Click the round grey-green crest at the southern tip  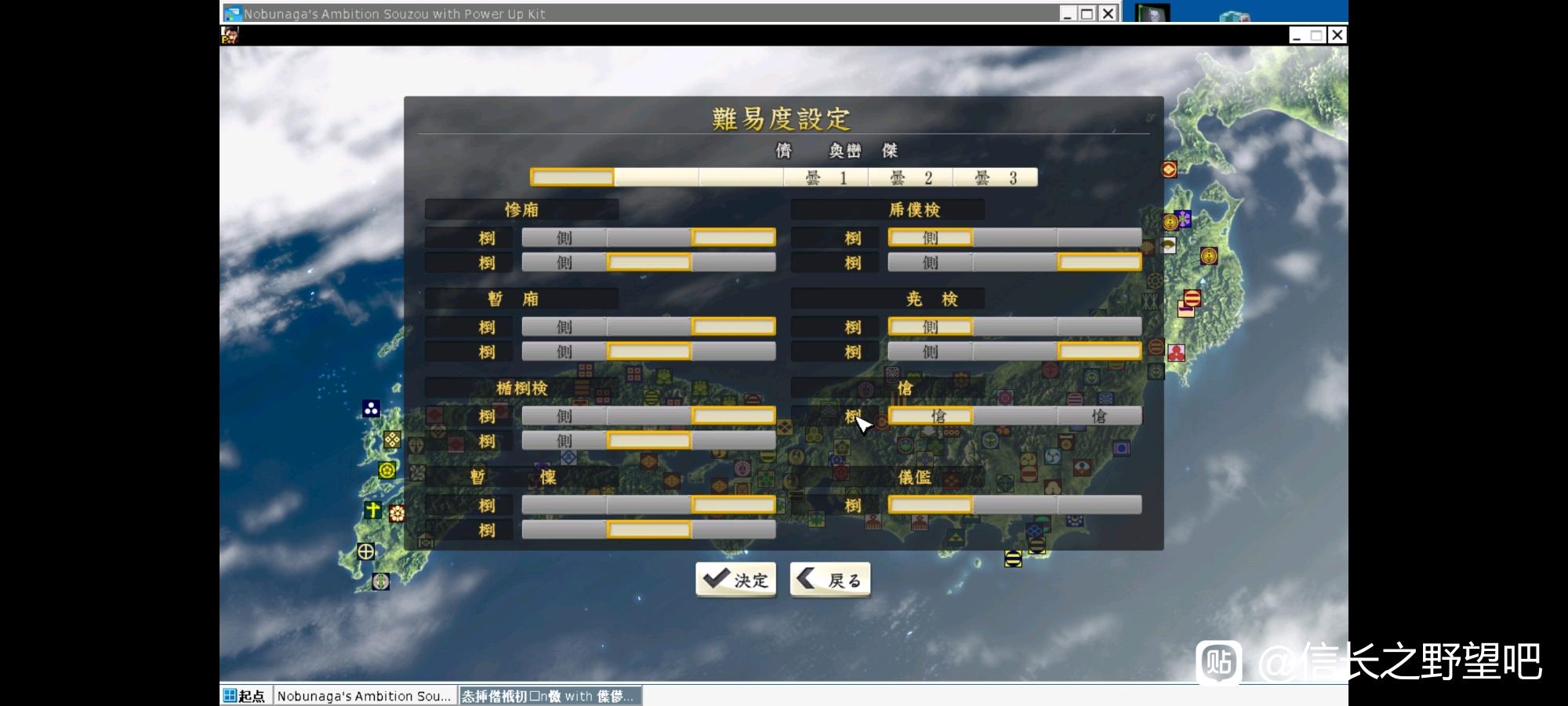(380, 581)
